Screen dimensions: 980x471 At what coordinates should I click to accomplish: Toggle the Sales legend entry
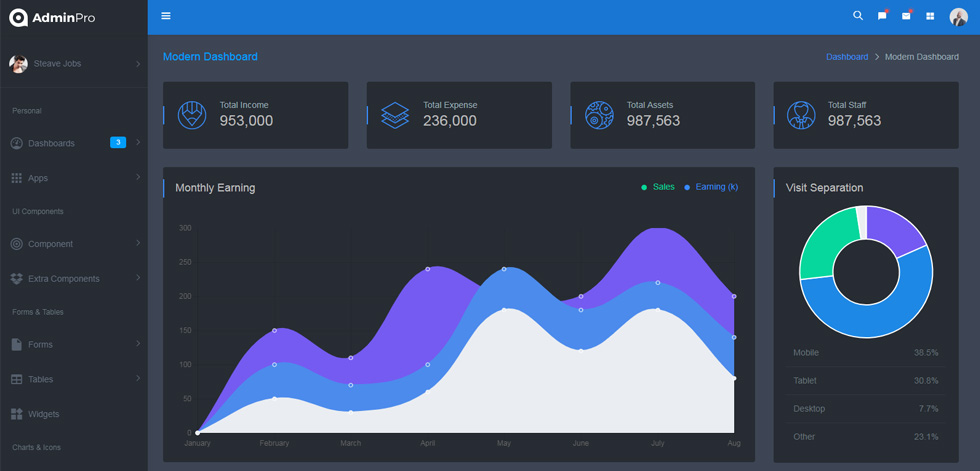tap(658, 187)
